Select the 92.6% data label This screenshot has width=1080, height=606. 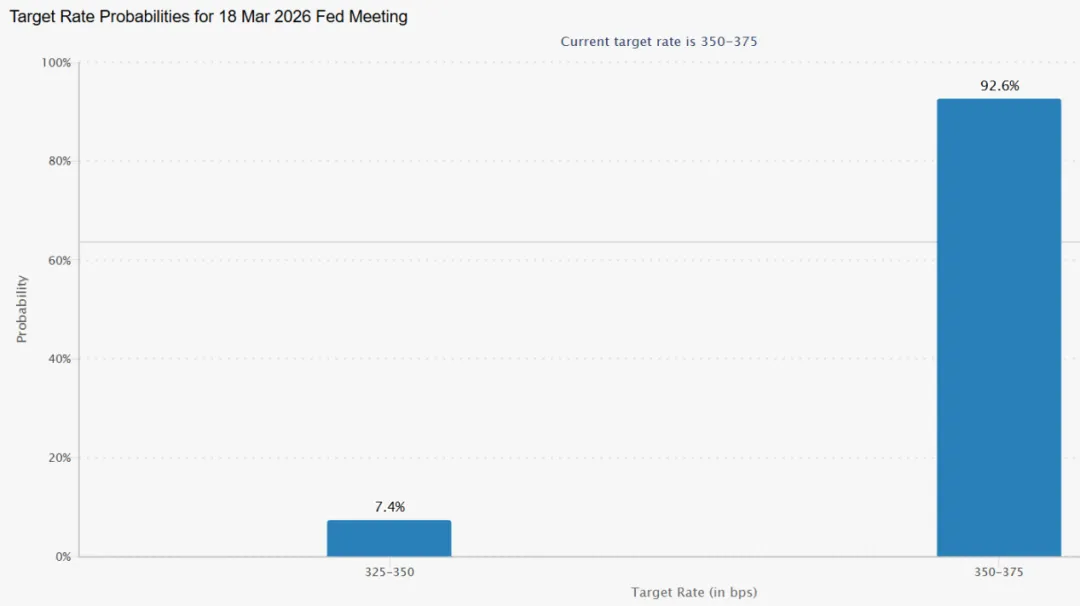coord(999,86)
